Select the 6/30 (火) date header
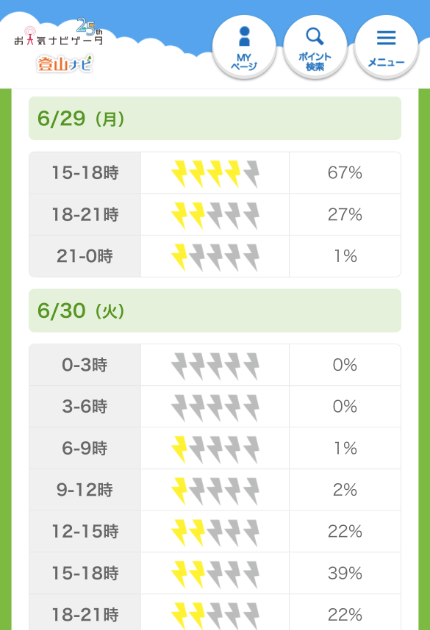 point(215,311)
